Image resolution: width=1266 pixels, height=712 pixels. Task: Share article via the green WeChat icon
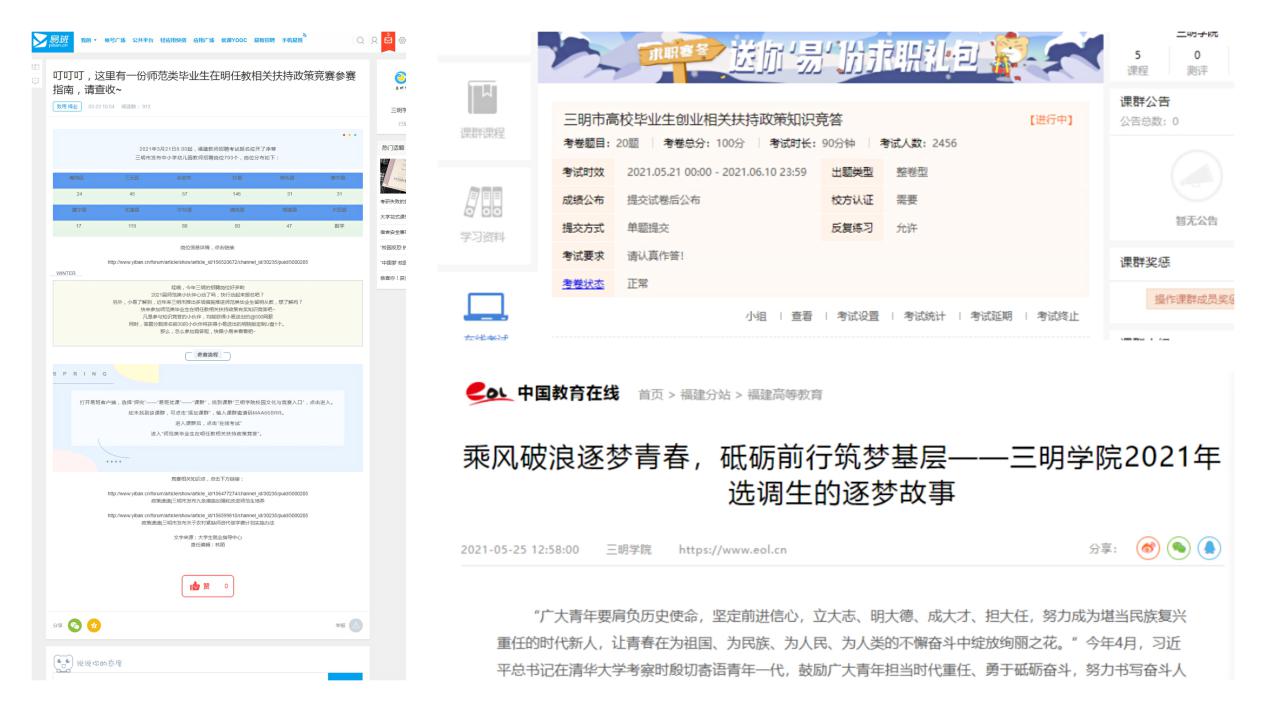coord(1179,549)
